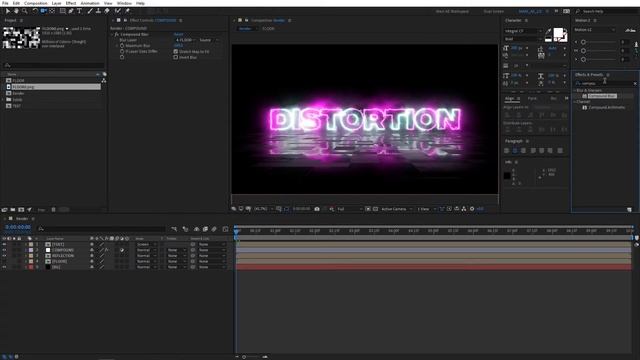Select the Pen tool
This screenshot has height=360, width=640.
pyautogui.click(x=71, y=11)
